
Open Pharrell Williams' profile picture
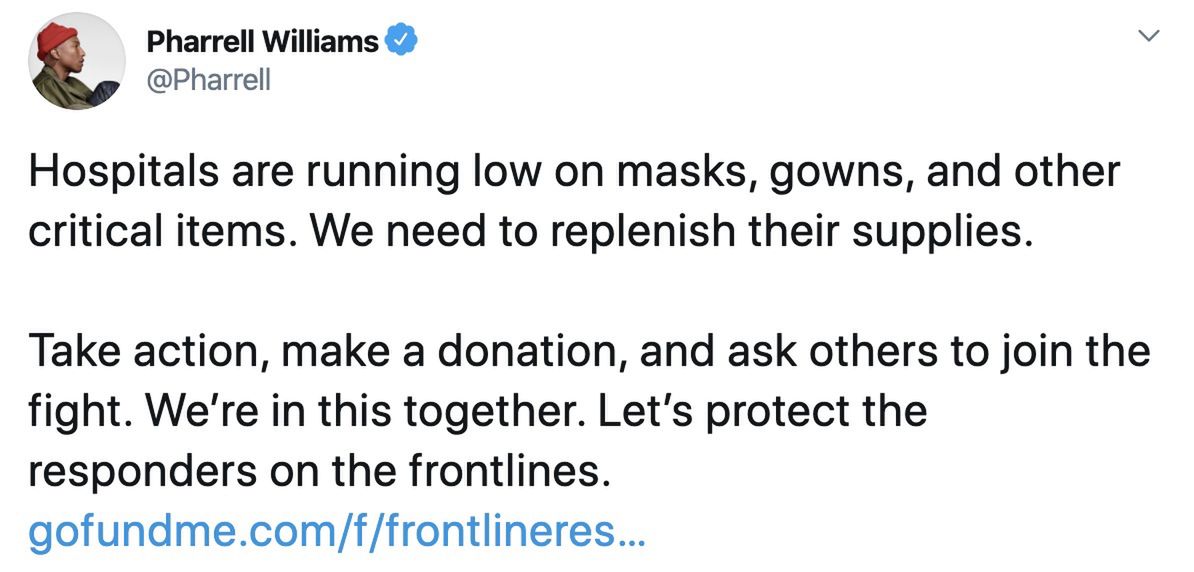pyautogui.click(x=77, y=61)
